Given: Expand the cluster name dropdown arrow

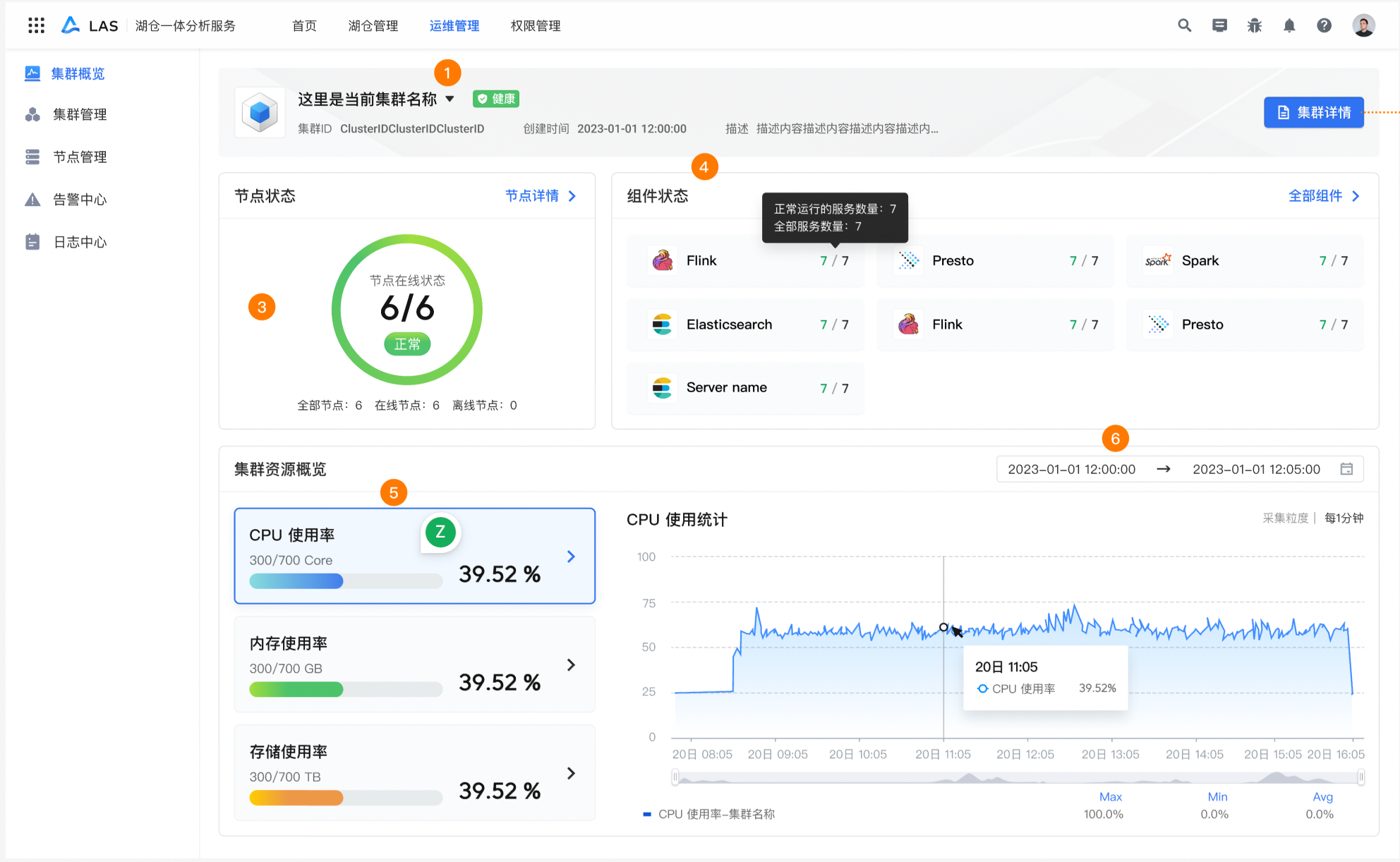Looking at the screenshot, I should [449, 99].
